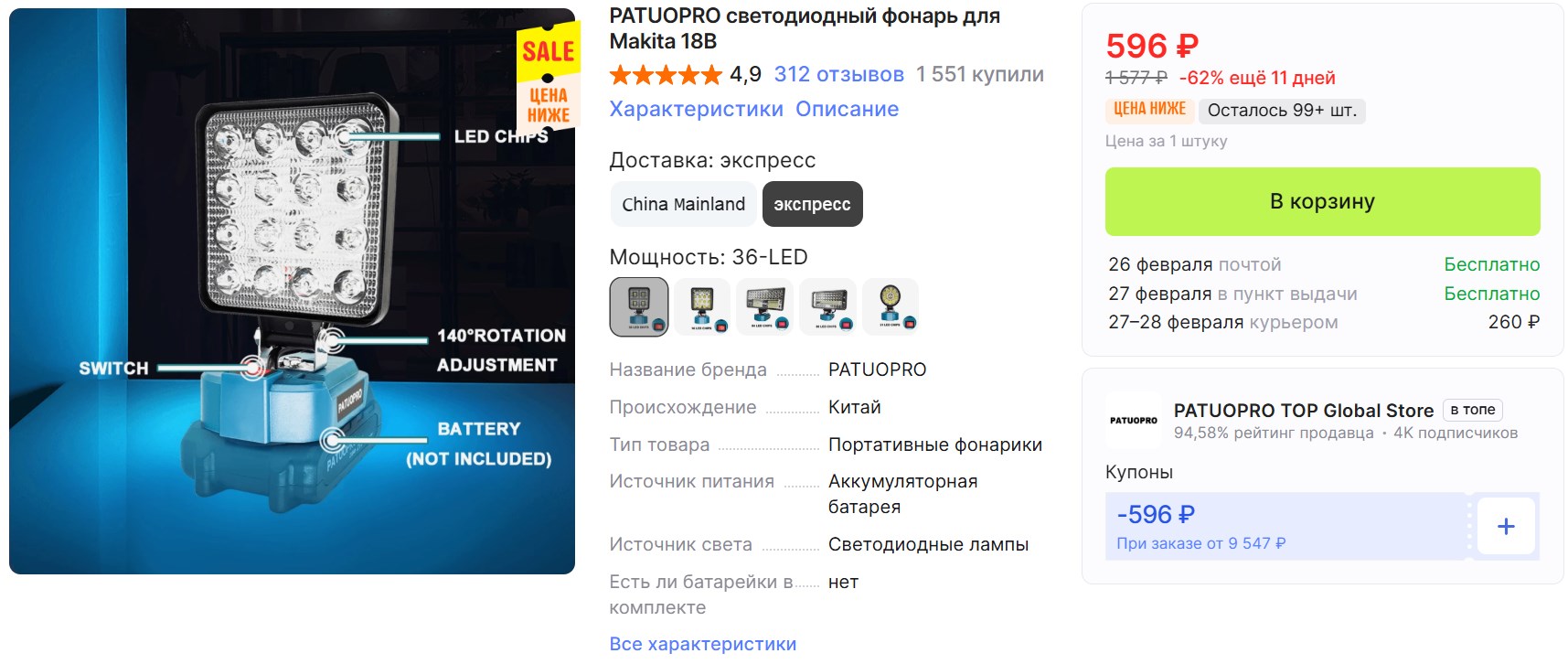This screenshot has width=1568, height=664.
Task: Open the PATUOPRO store logo
Action: click(x=1134, y=421)
